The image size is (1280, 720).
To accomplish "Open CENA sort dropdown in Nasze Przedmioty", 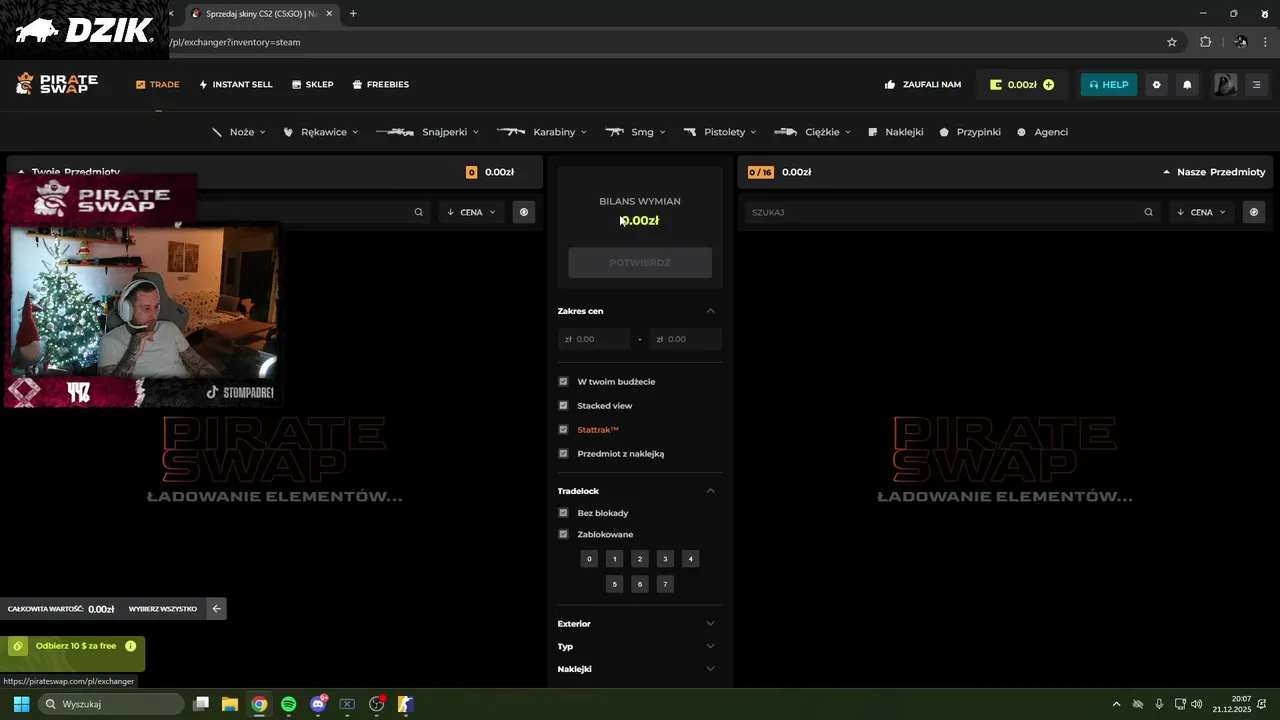I will pos(1201,212).
